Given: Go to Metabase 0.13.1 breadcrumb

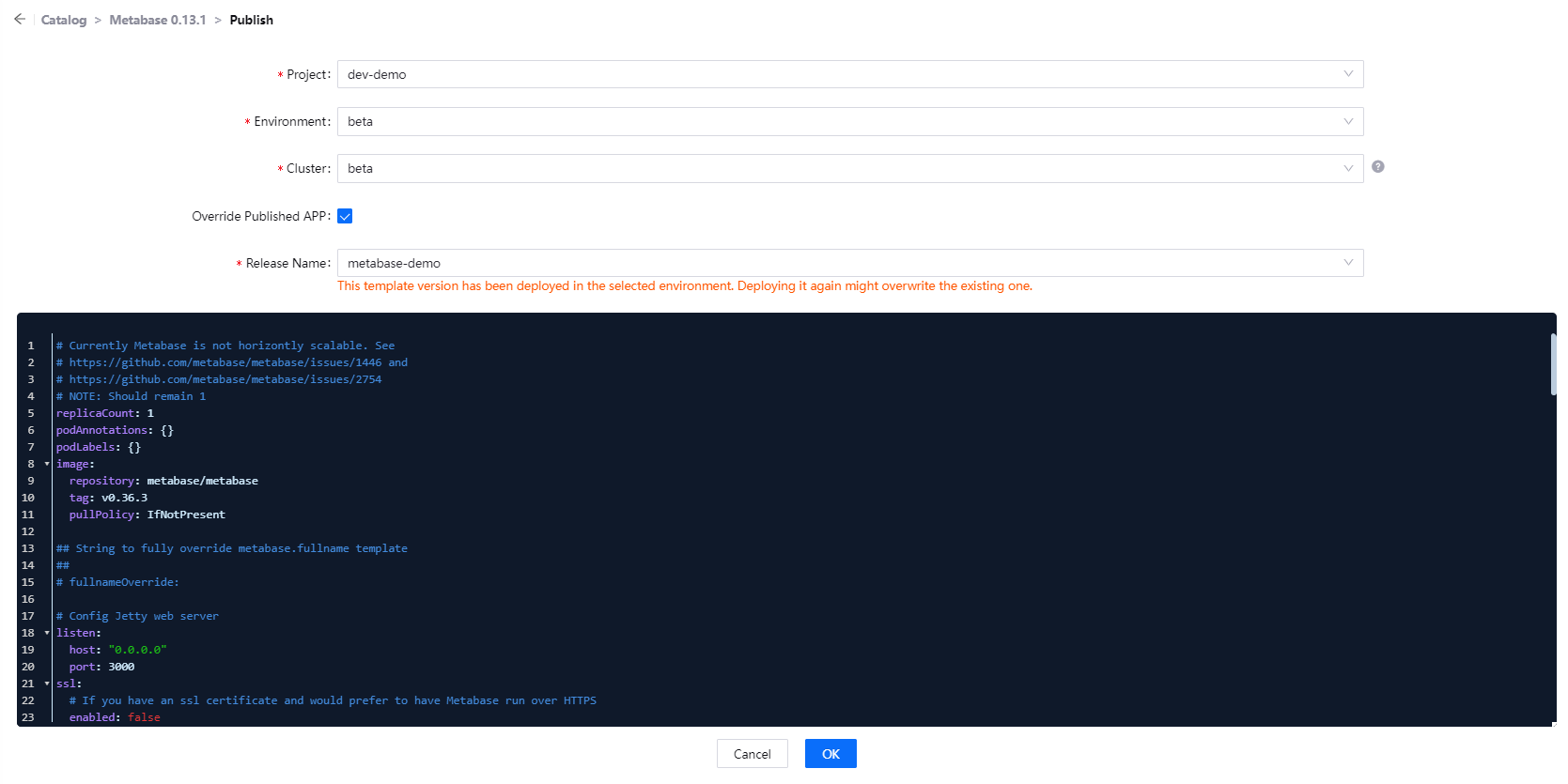Looking at the screenshot, I should (158, 20).
